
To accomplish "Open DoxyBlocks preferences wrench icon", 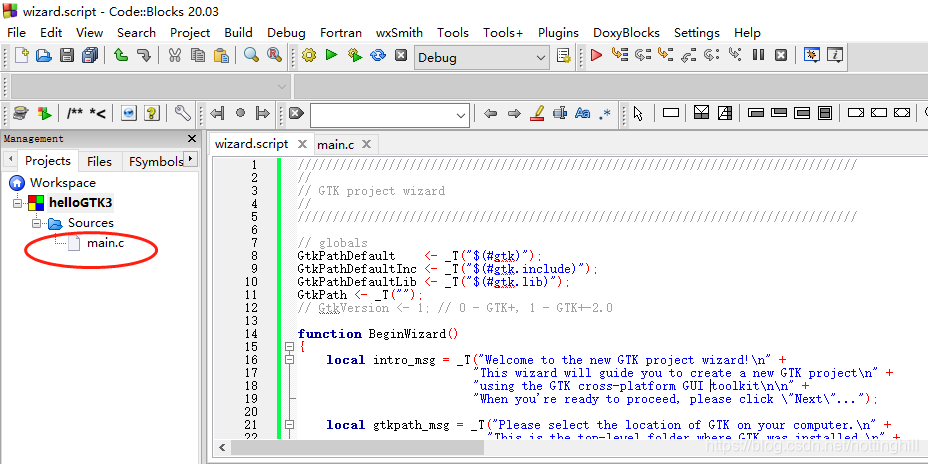I will [183, 112].
